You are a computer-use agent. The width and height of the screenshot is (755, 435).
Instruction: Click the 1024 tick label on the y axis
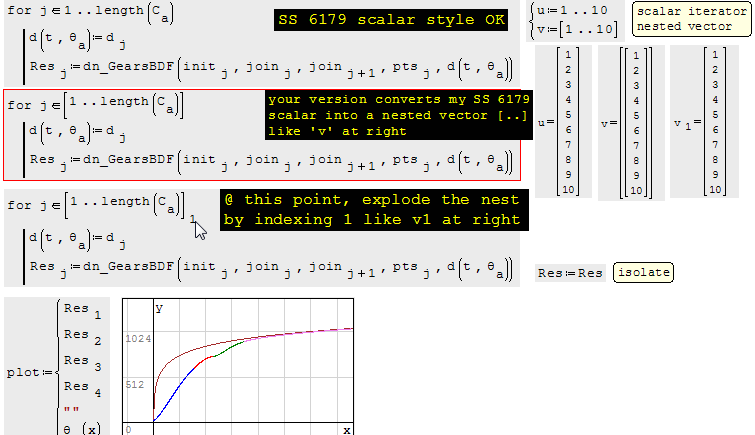point(136,339)
